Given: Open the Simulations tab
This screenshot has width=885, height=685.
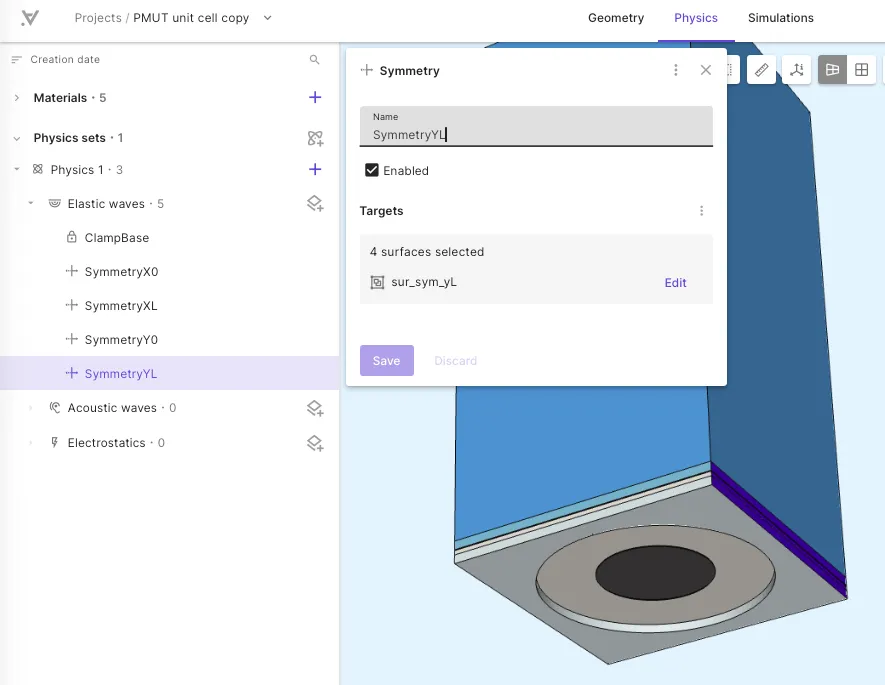Looking at the screenshot, I should click(781, 18).
